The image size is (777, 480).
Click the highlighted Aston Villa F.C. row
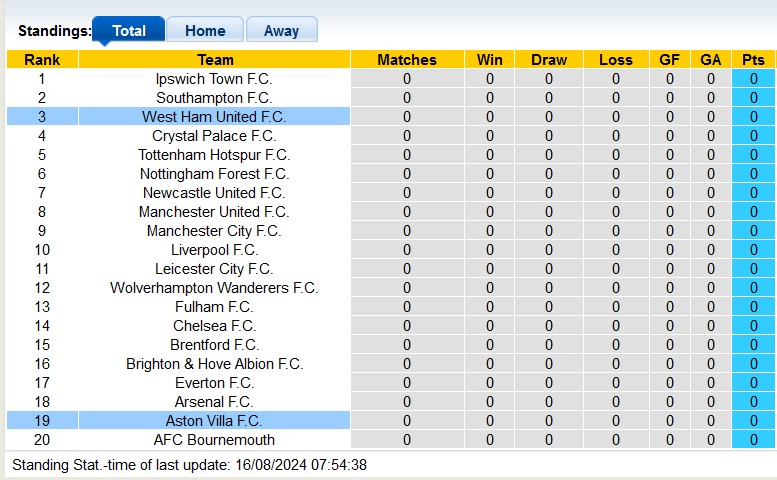[214, 421]
